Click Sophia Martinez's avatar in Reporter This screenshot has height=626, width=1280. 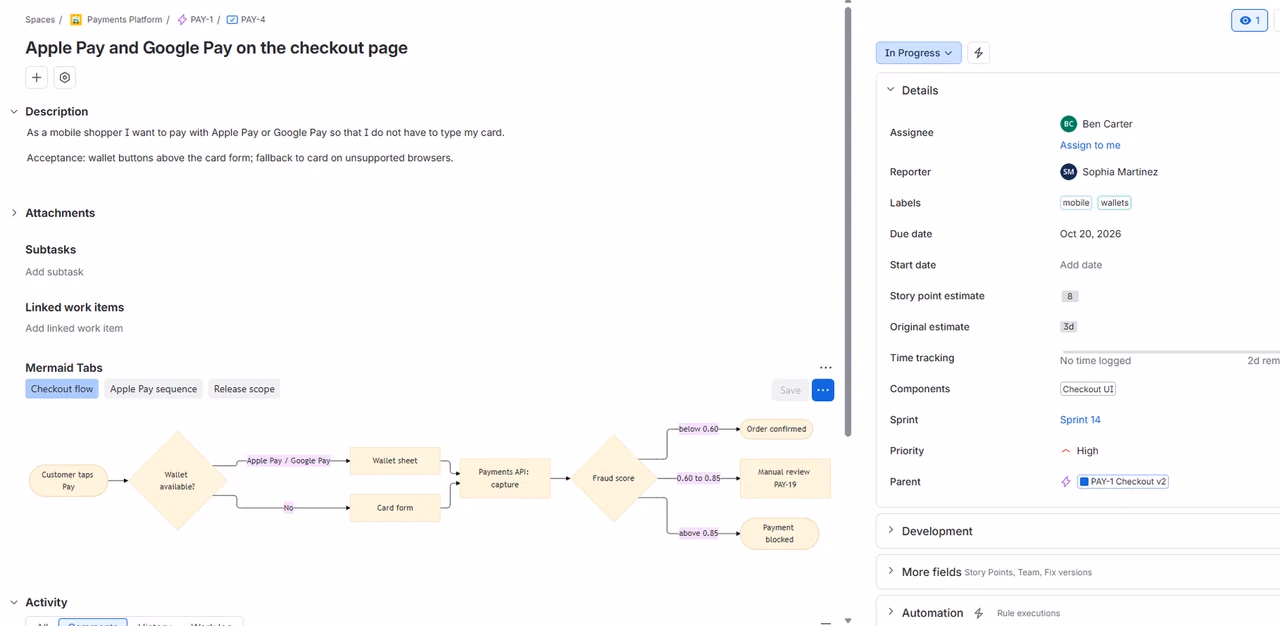(1069, 172)
